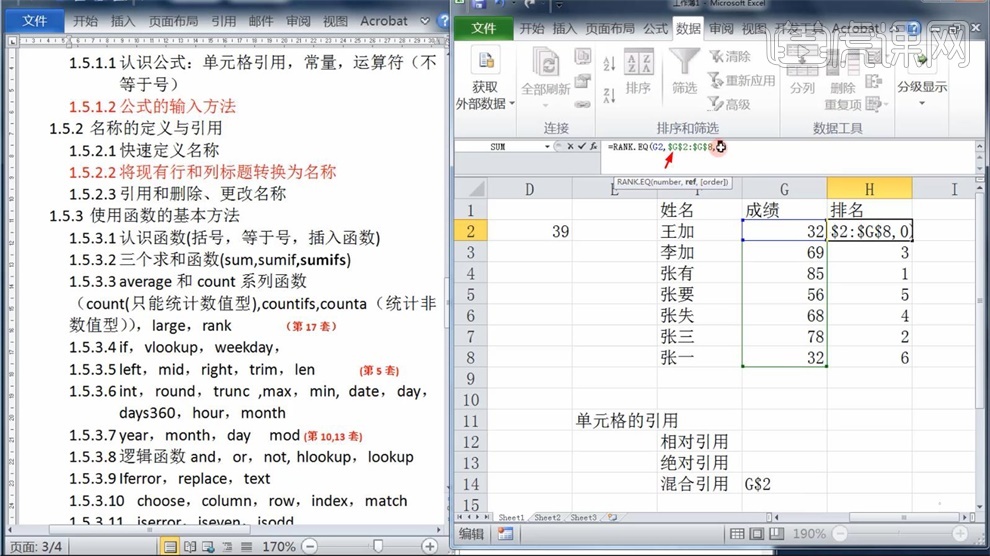Click Reapply filter 重新应用

pyautogui.click(x=741, y=80)
